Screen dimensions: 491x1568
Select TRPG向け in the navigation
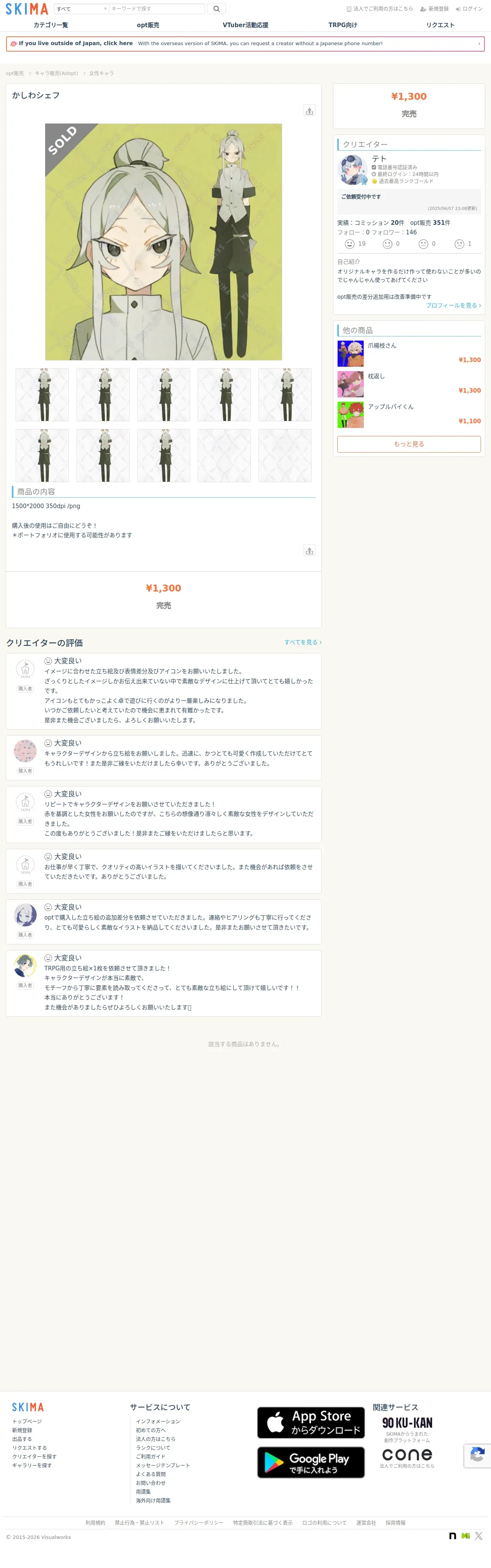(343, 25)
